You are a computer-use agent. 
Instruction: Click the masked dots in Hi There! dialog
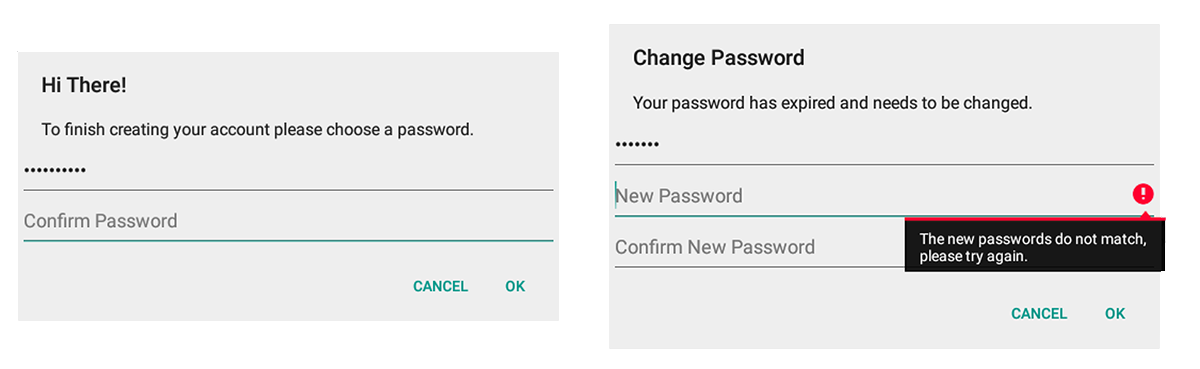click(x=55, y=170)
